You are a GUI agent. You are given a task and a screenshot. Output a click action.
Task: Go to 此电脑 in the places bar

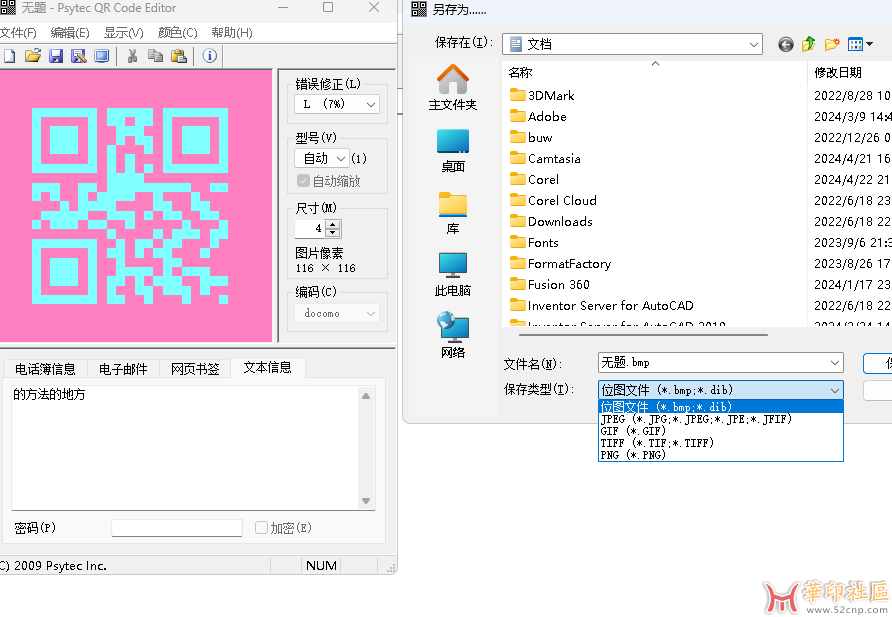click(x=453, y=275)
